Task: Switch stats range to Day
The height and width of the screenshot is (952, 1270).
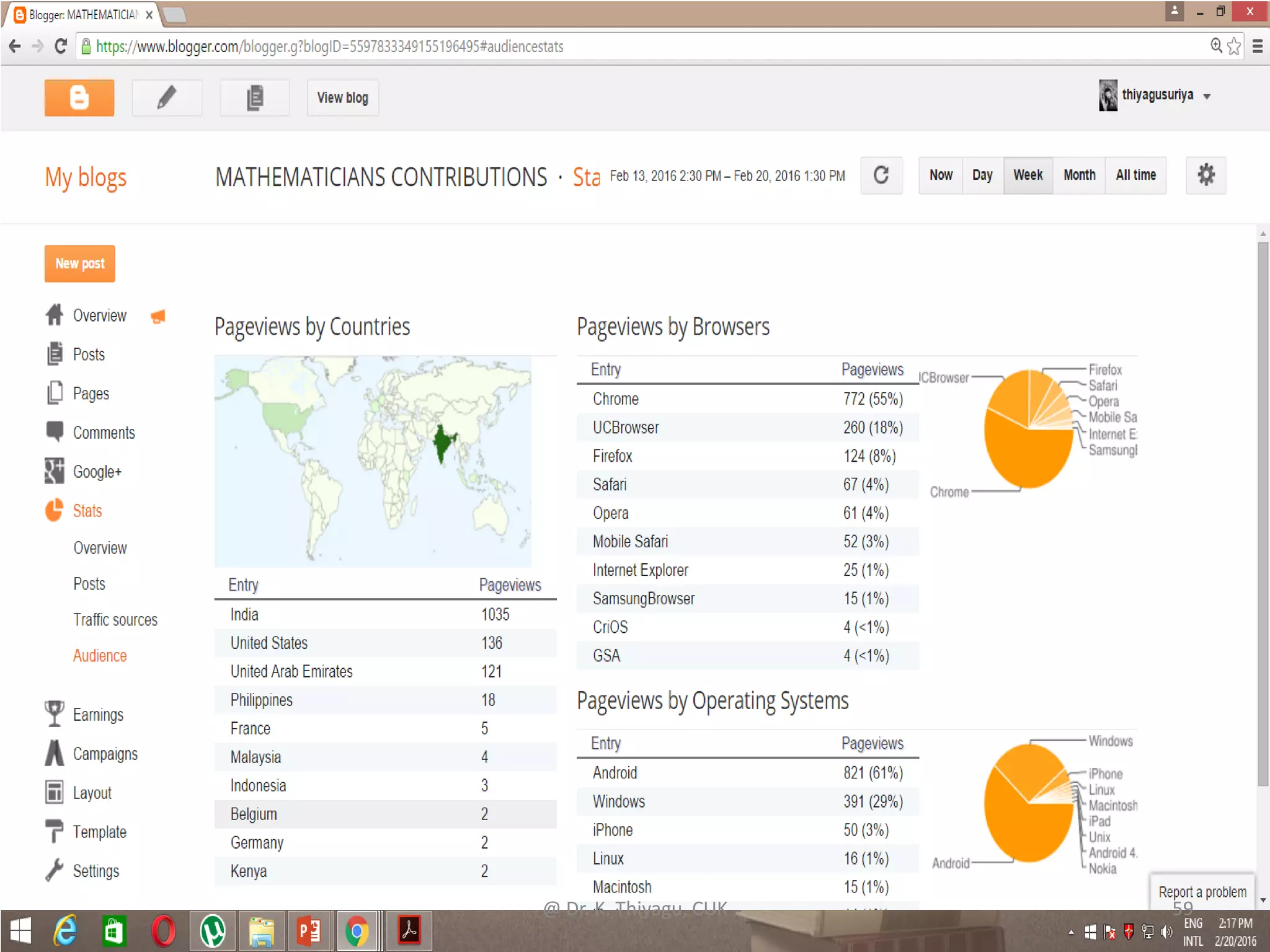Action: click(982, 175)
